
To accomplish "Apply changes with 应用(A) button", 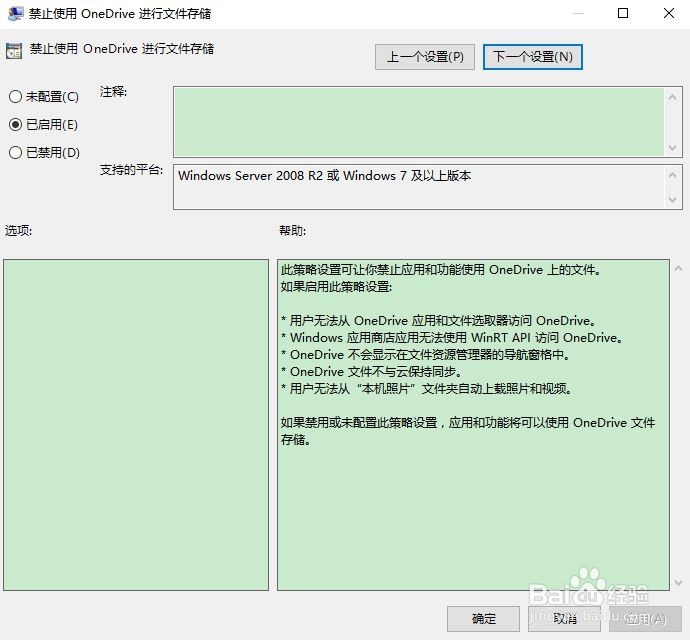I will pos(645,619).
